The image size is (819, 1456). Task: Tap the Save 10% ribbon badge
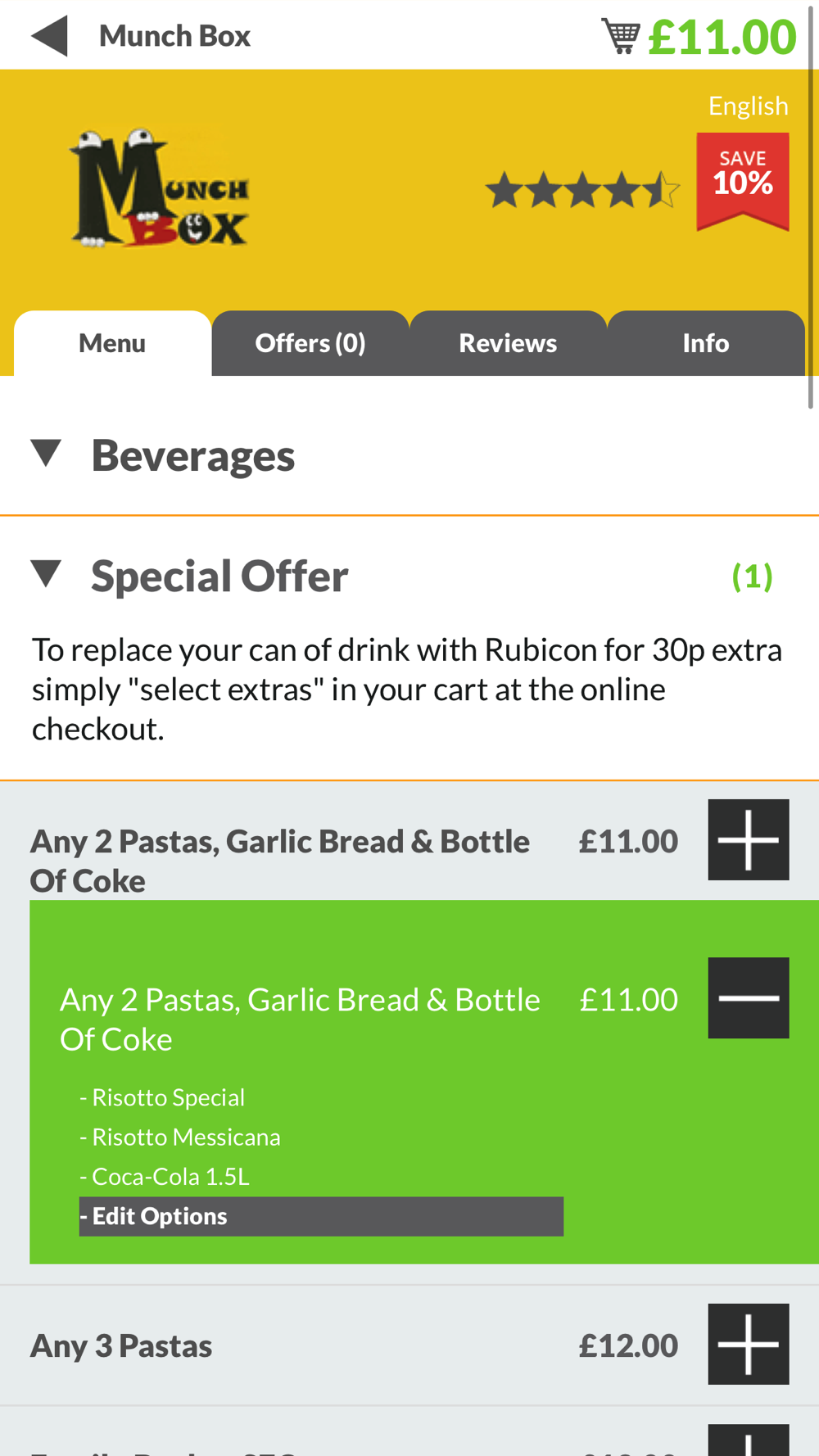[743, 181]
